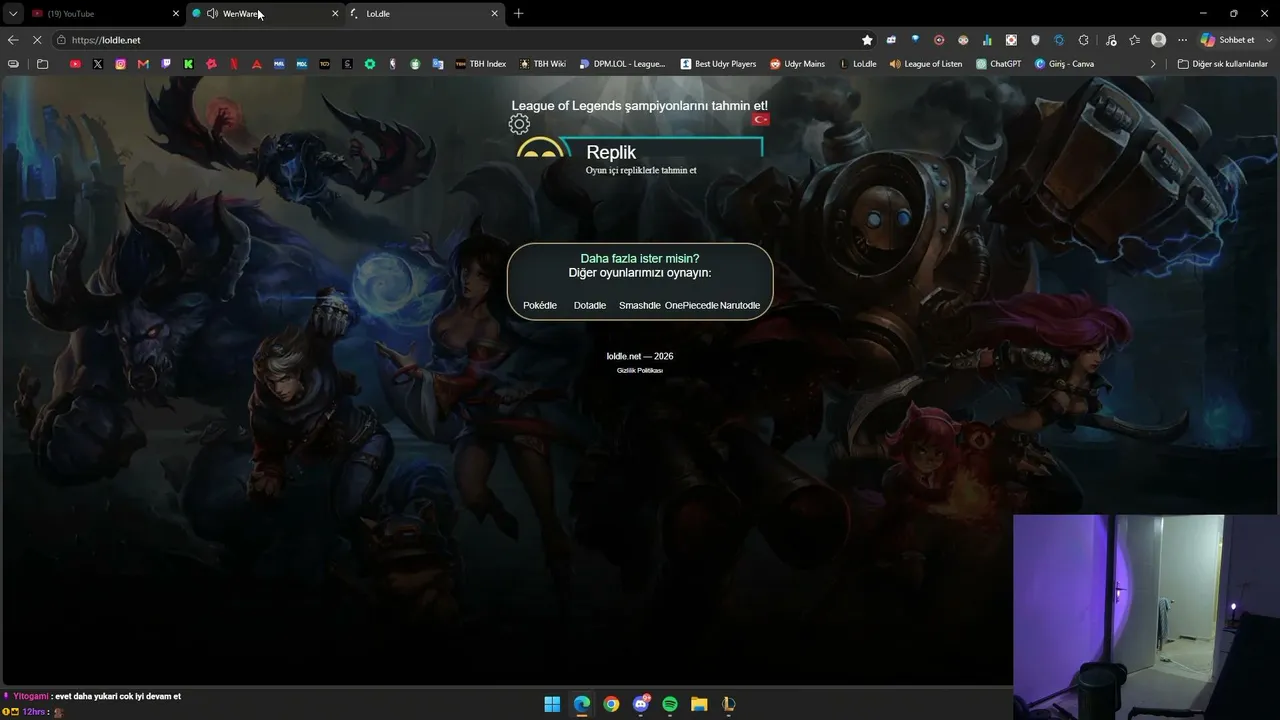This screenshot has height=720, width=1280.
Task: Open the browser extensions puzzle menu
Action: (x=1083, y=40)
